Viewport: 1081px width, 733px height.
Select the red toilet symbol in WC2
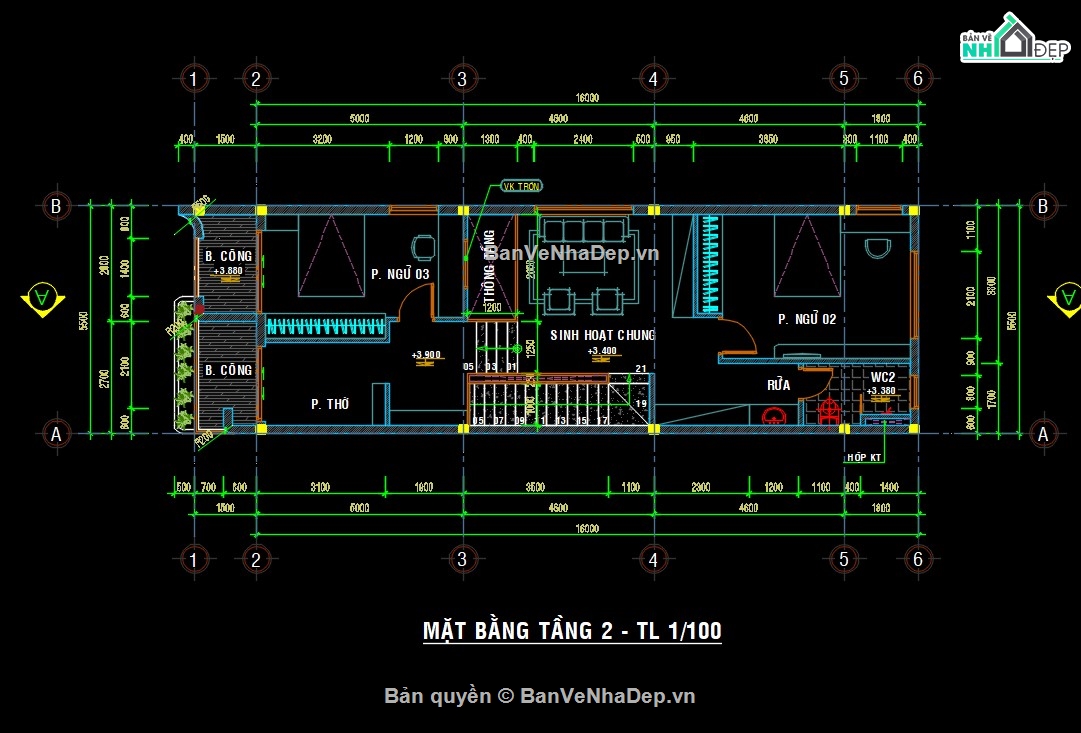(829, 411)
